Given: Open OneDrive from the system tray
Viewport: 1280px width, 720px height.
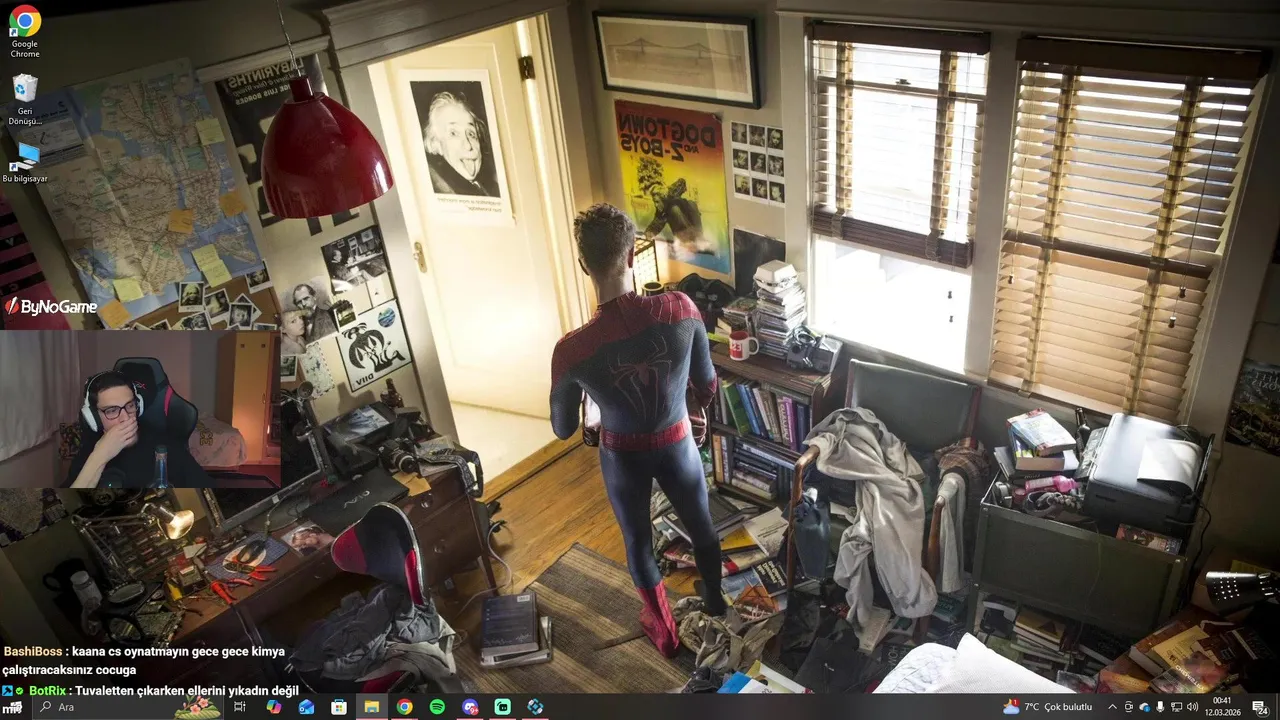Looking at the screenshot, I should click(x=1144, y=707).
